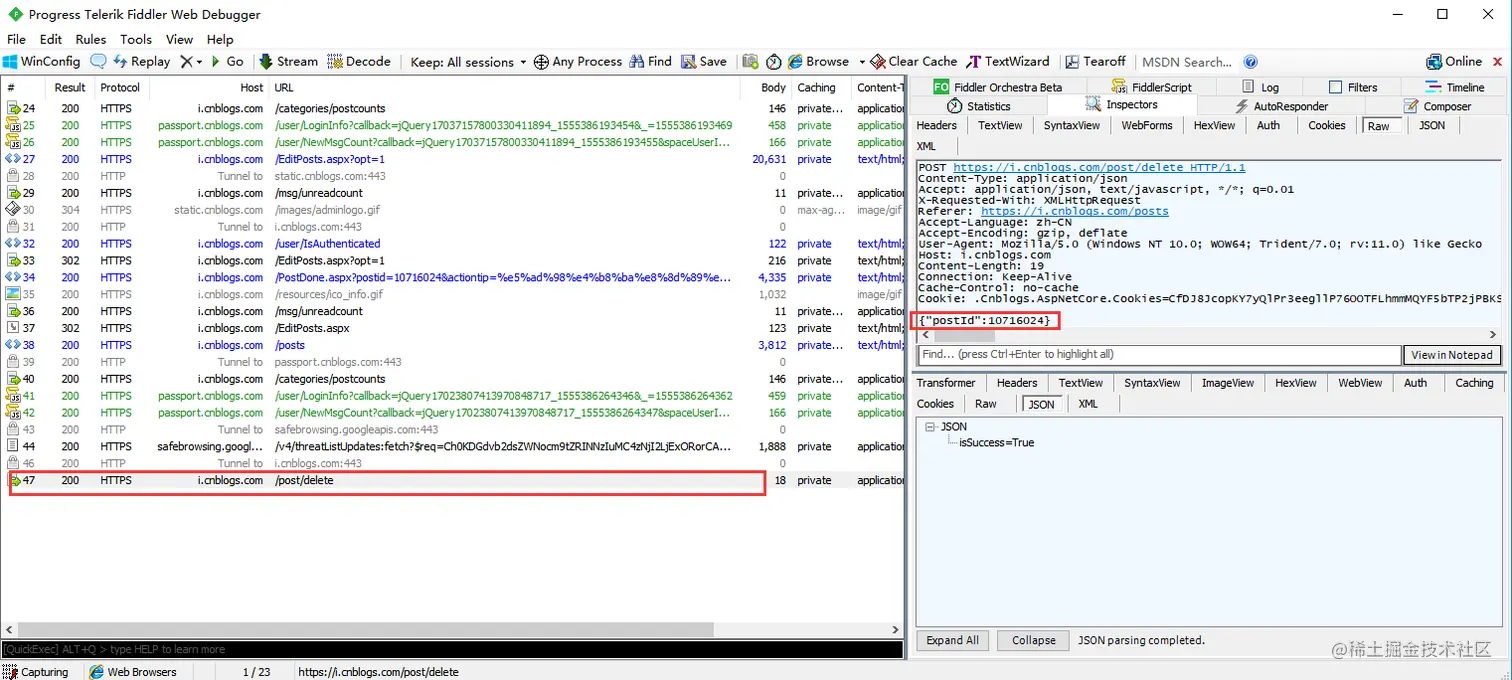Collapse the JSON tree node
1512x680 pixels.
(x=930, y=426)
